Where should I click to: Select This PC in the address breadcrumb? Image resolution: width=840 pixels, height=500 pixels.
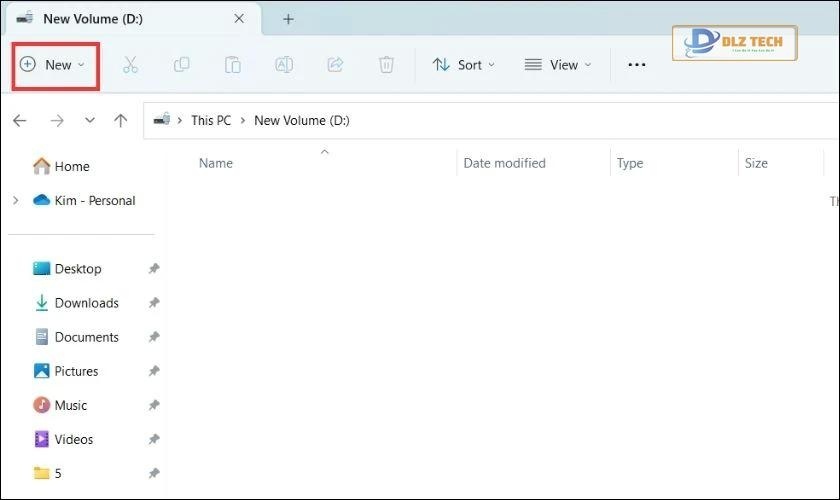click(210, 120)
